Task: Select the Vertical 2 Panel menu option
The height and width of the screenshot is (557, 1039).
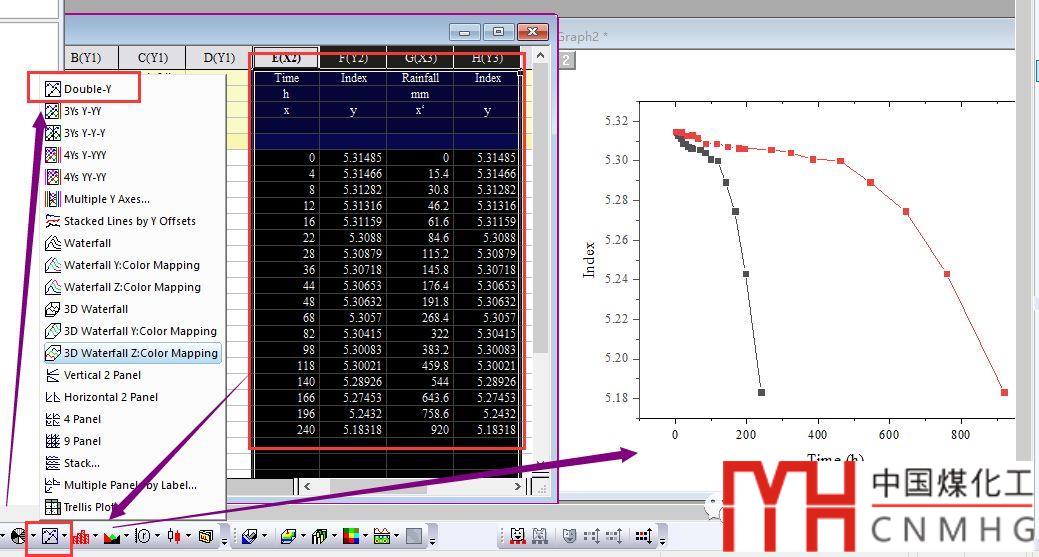Action: (x=102, y=375)
